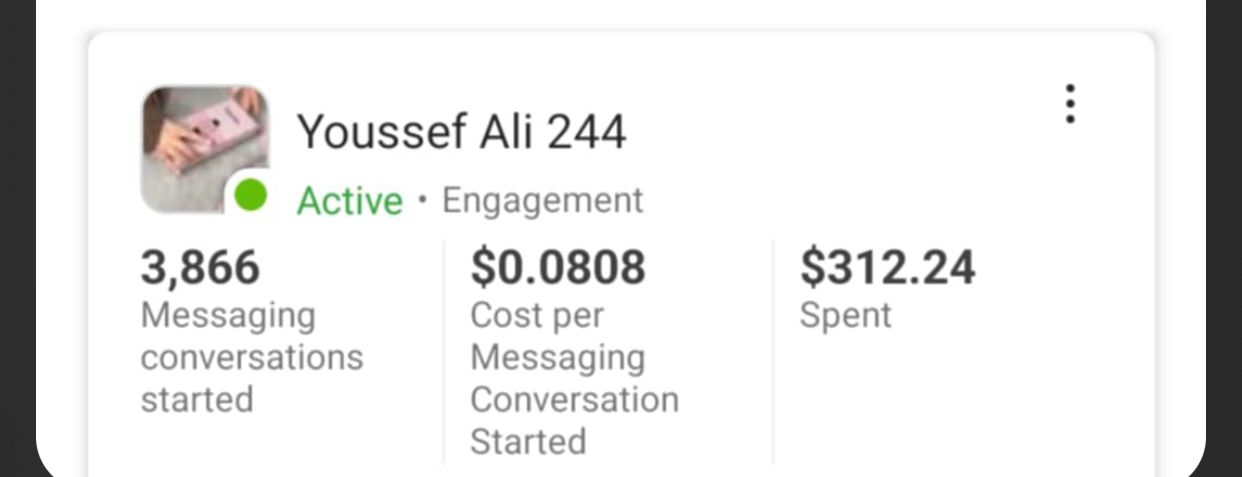Click the $0.0808 cost value
Screen dimensions: 1242x477
558,267
